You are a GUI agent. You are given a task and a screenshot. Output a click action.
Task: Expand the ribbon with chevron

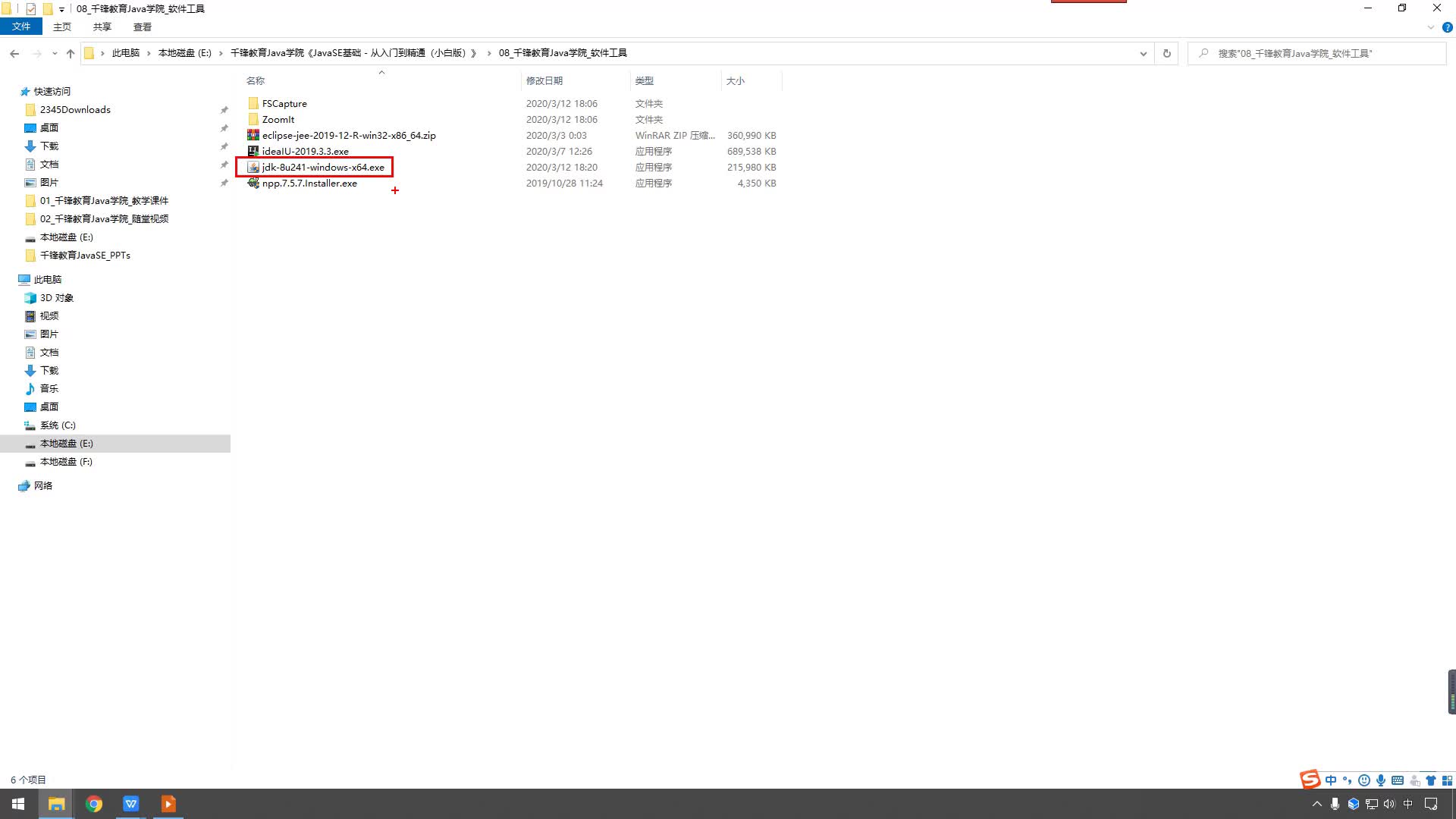pos(1430,27)
